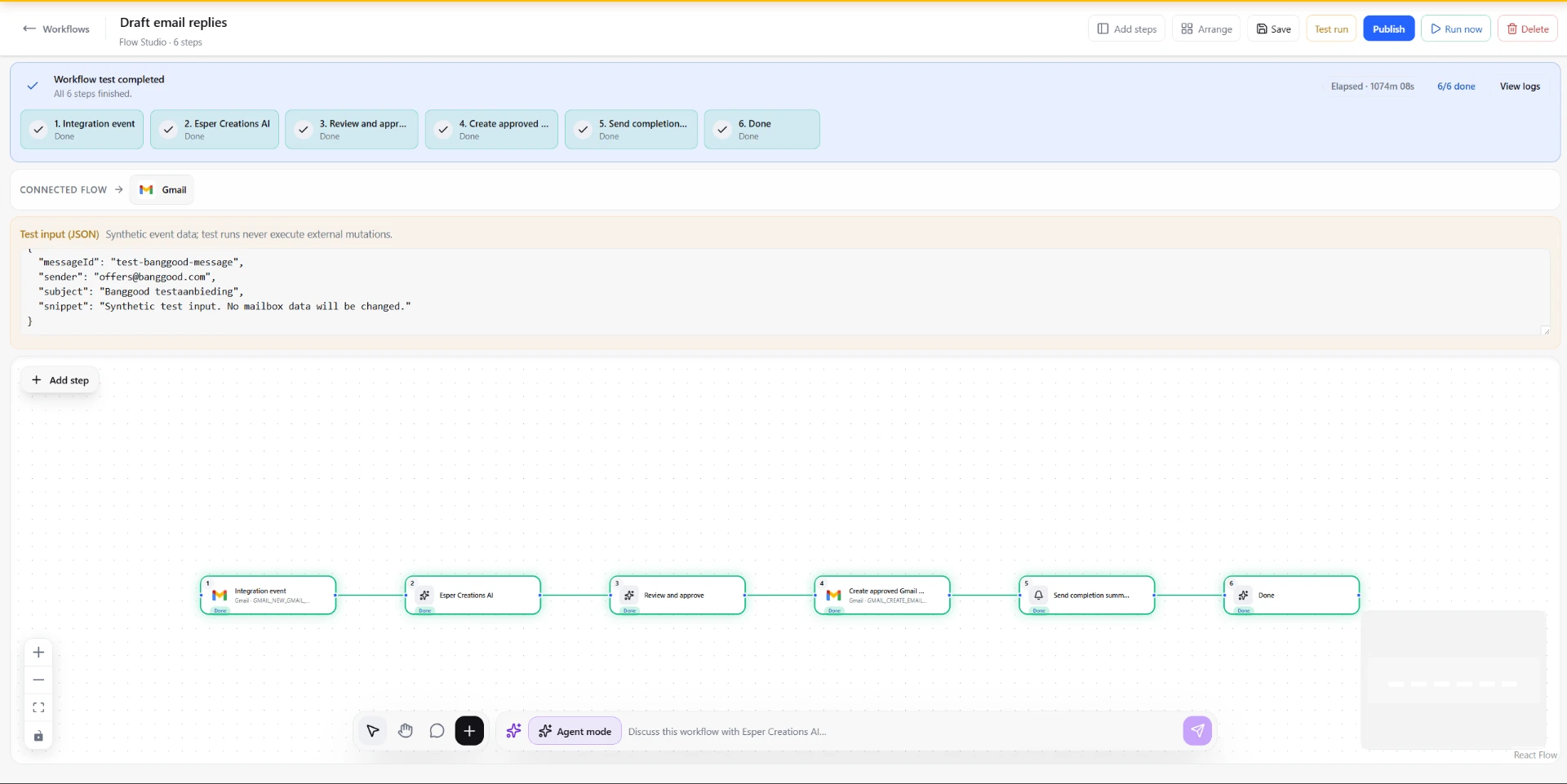This screenshot has height=784, width=1567.
Task: Send the message to Esper Creations AI
Action: pos(1197,731)
